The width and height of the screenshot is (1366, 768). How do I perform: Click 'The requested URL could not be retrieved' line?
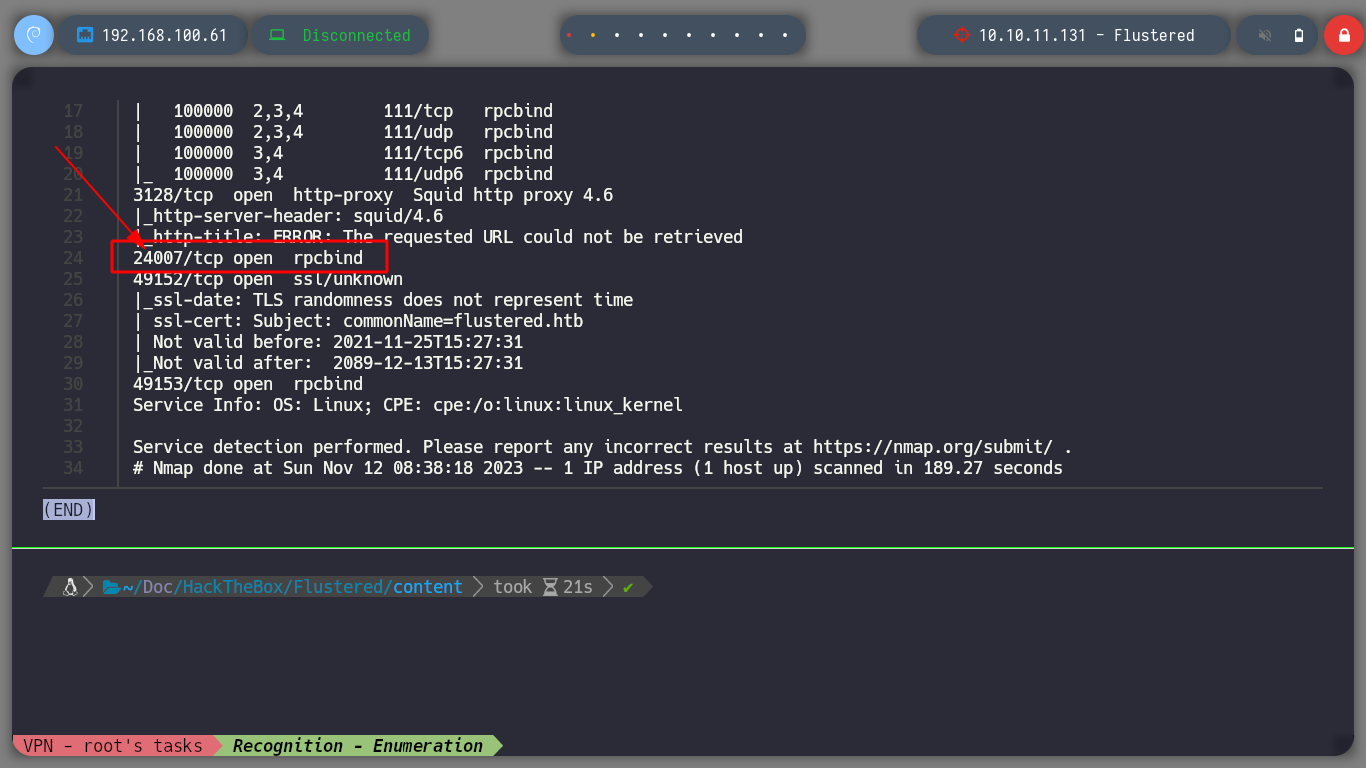coord(438,237)
